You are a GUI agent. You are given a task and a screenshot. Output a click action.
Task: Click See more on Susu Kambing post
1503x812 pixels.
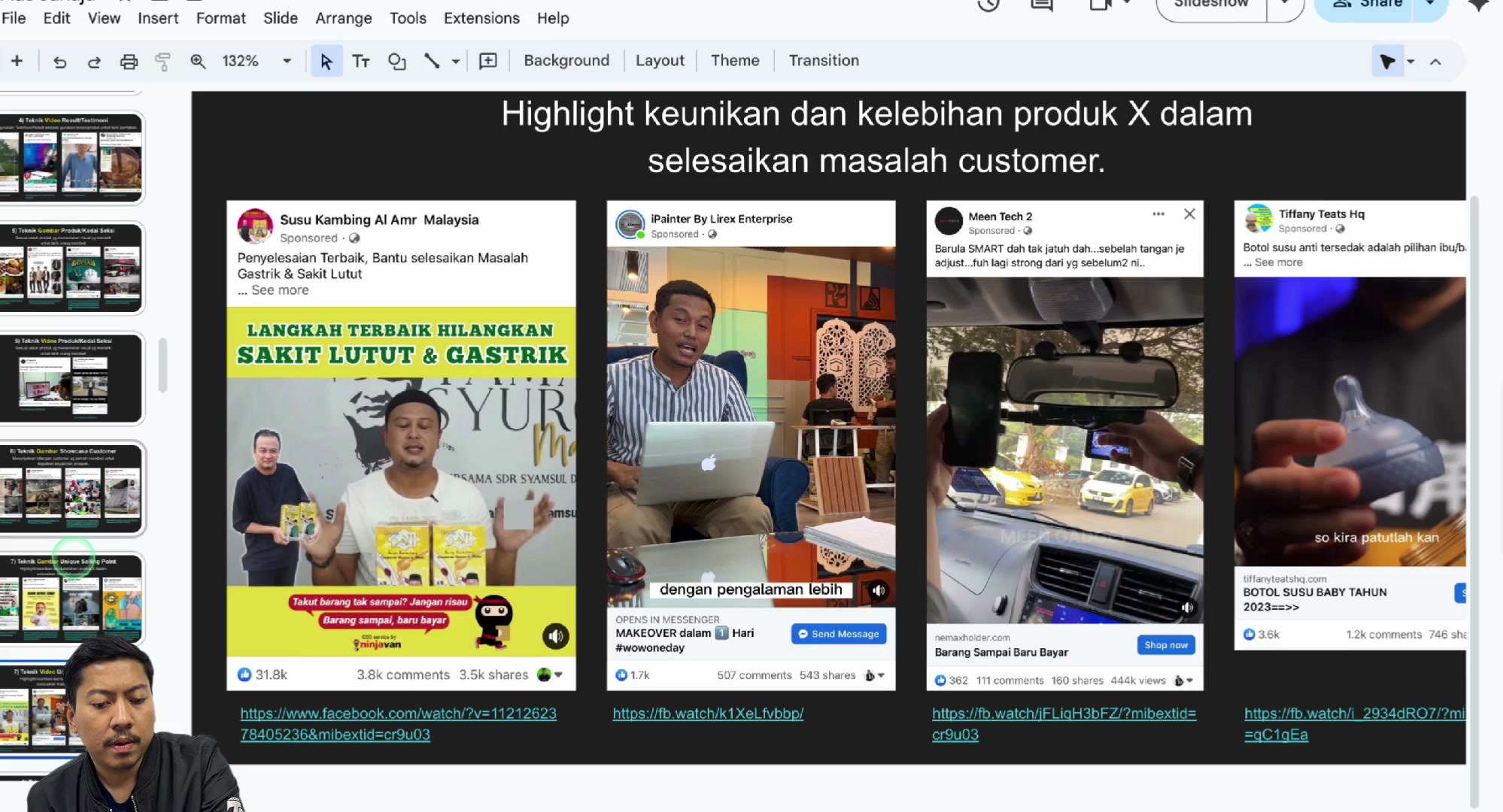coord(280,290)
